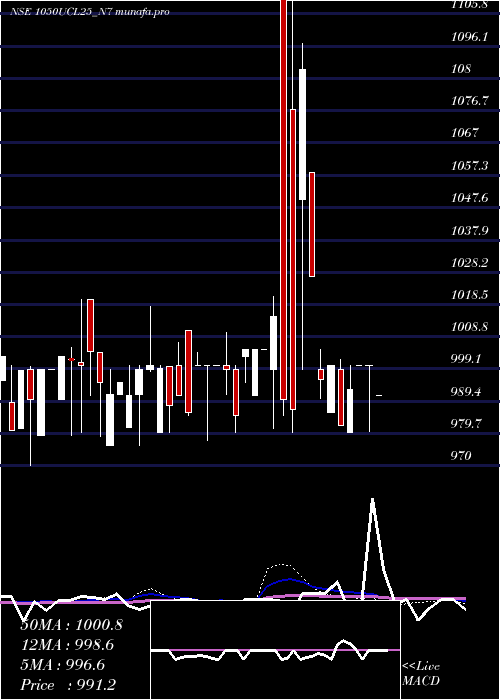Click the 5MA : 996.6 readout
This screenshot has height=700, width=500.
point(63,665)
